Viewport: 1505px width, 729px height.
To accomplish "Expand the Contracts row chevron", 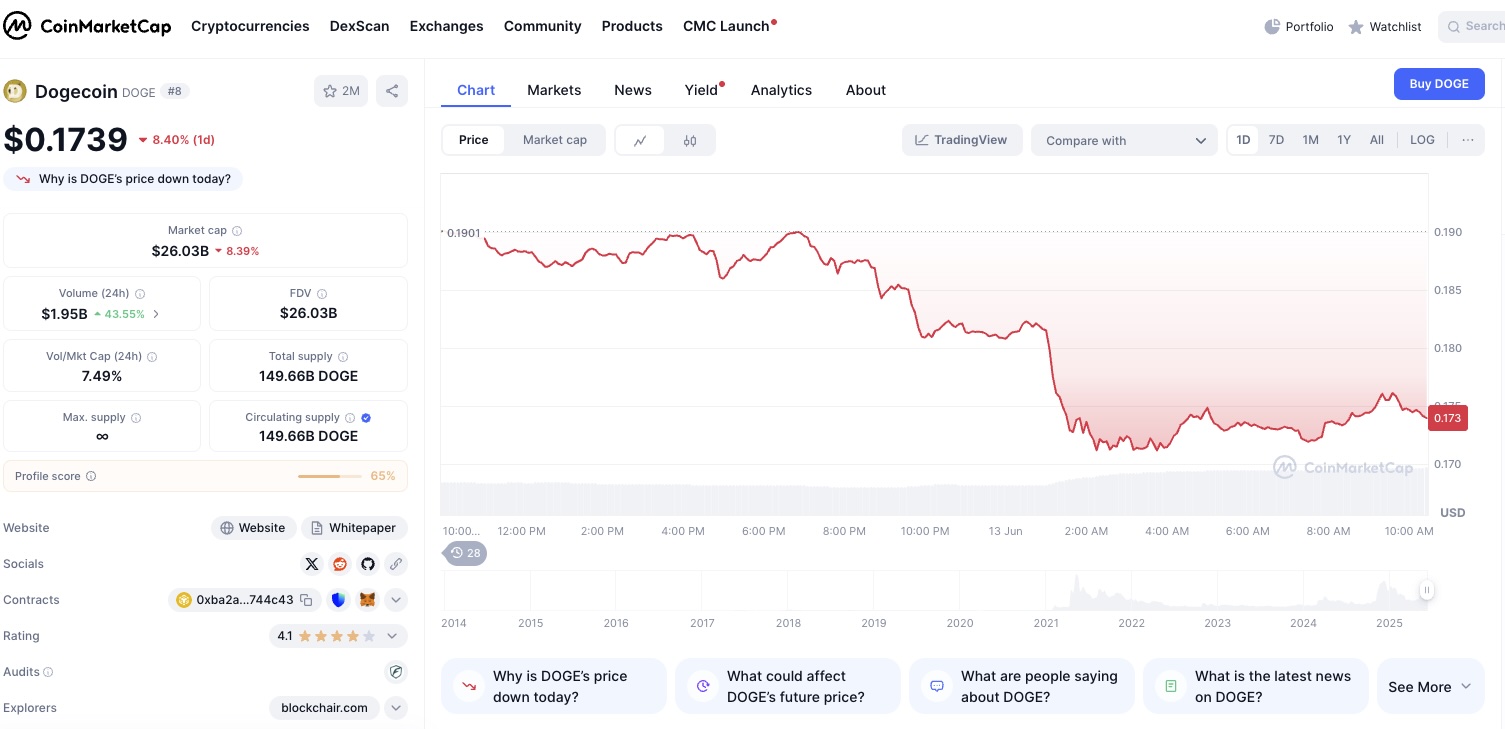I will [396, 600].
